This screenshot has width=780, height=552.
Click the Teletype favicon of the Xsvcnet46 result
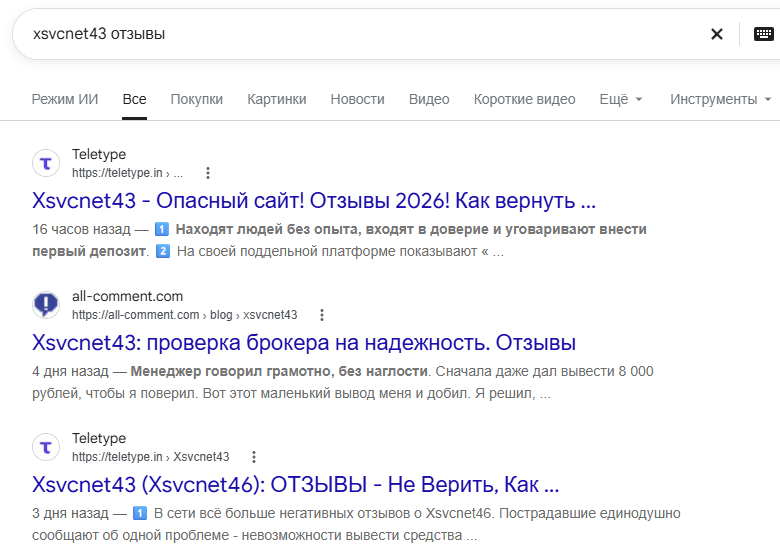[x=46, y=447]
